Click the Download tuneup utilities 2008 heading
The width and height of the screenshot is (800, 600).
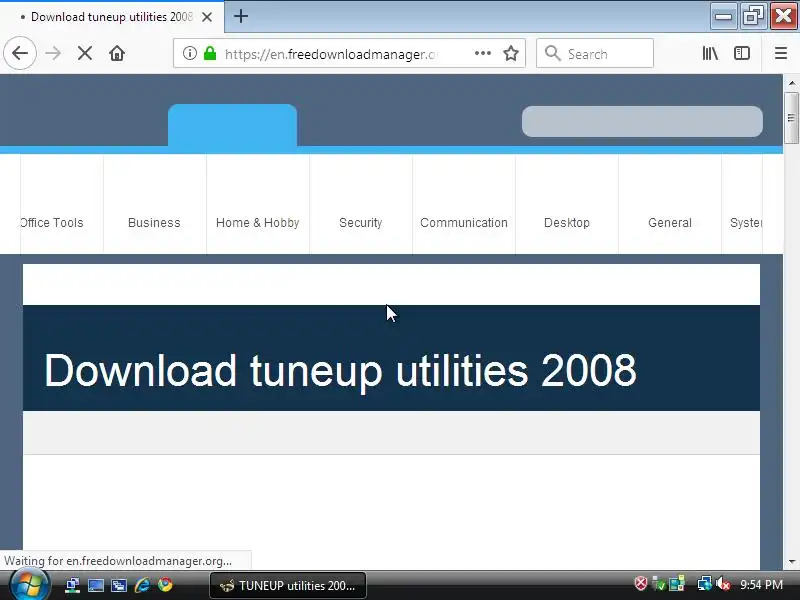pos(340,370)
